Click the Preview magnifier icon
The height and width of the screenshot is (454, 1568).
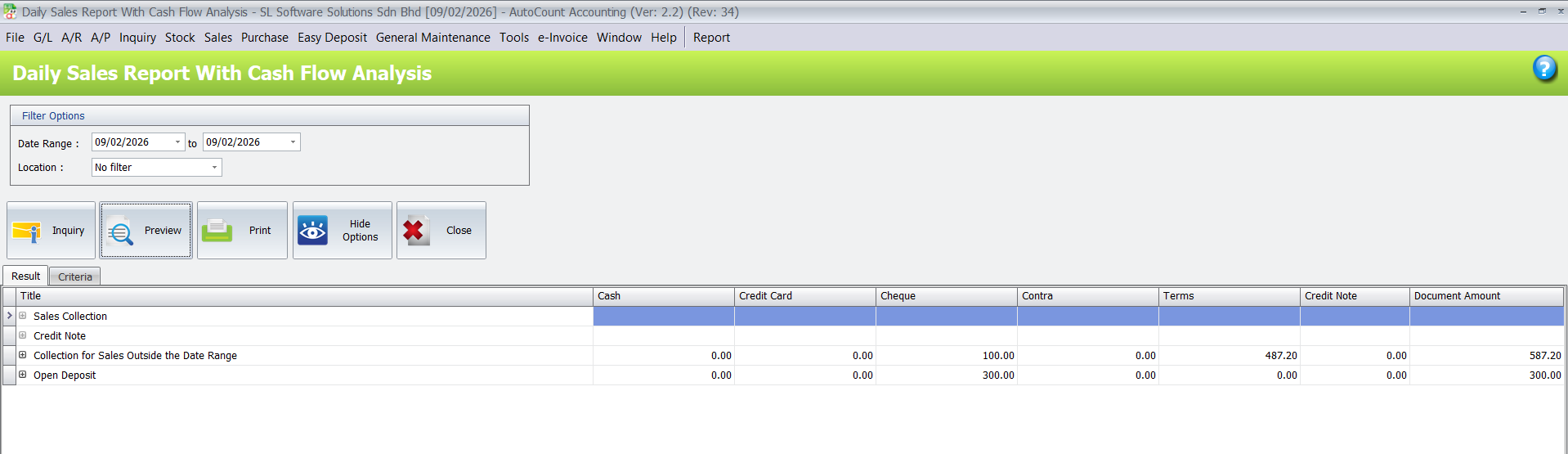click(120, 231)
